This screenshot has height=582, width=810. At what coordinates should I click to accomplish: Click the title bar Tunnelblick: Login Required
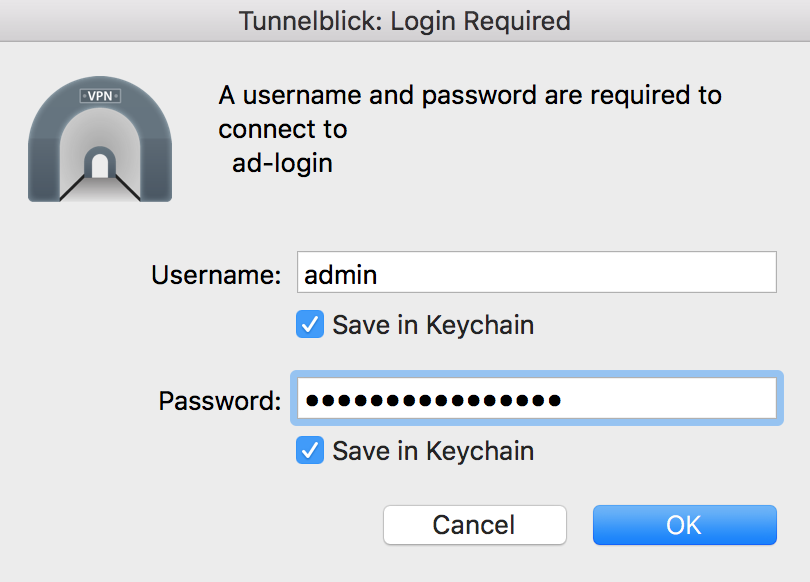click(x=405, y=21)
